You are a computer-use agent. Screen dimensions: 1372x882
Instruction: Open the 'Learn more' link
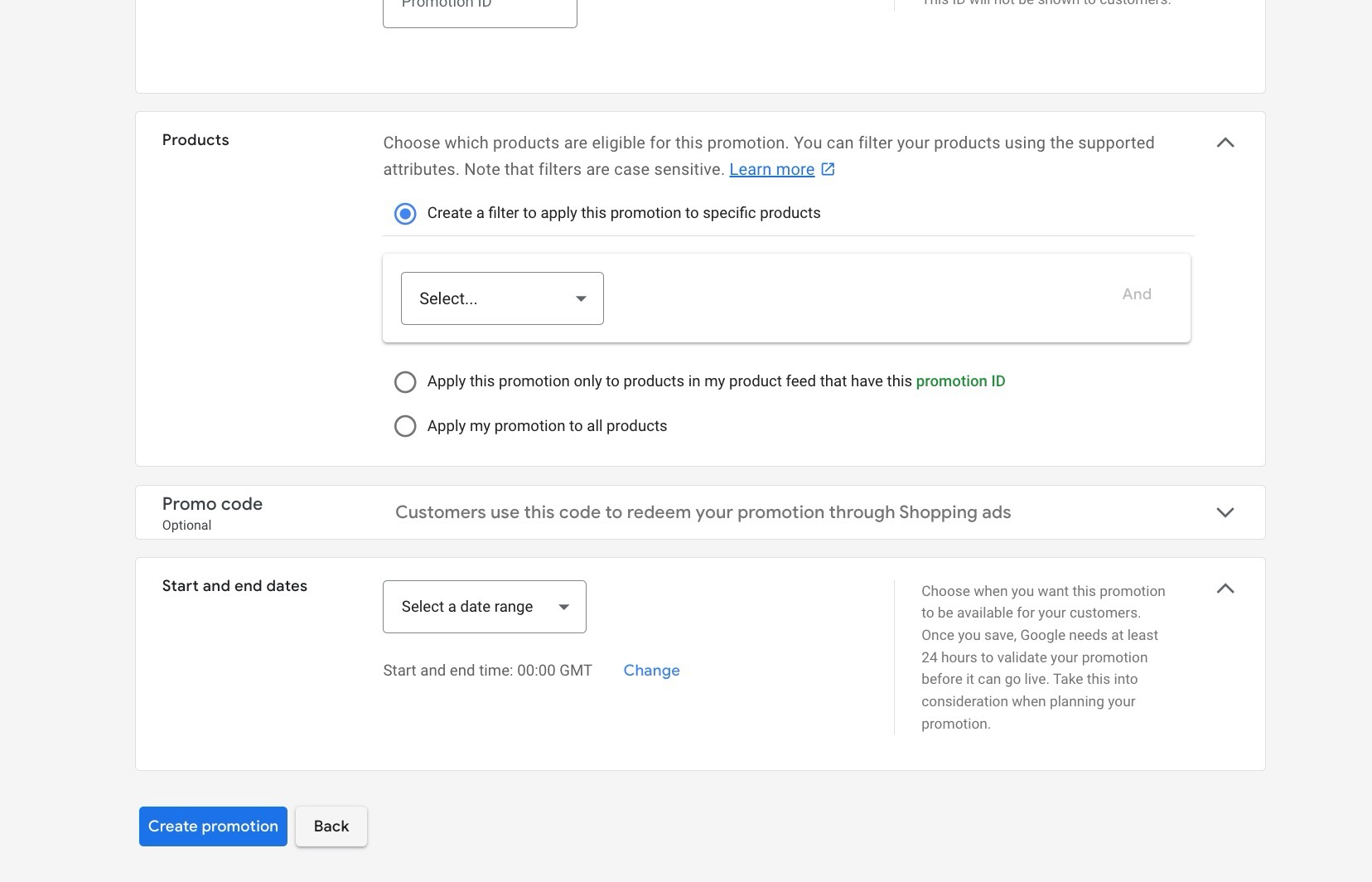click(x=771, y=169)
